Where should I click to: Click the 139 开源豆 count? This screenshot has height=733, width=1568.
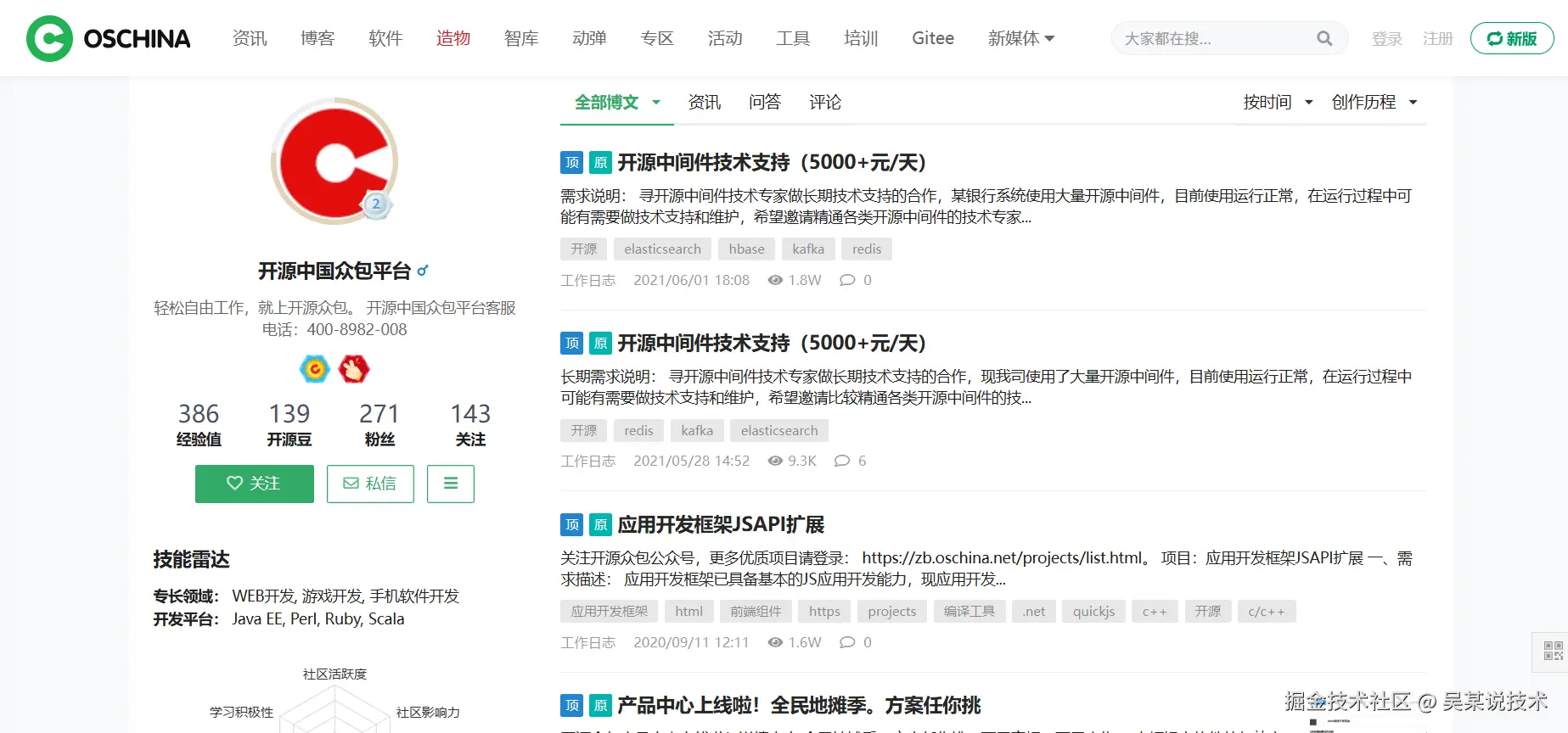pos(289,424)
